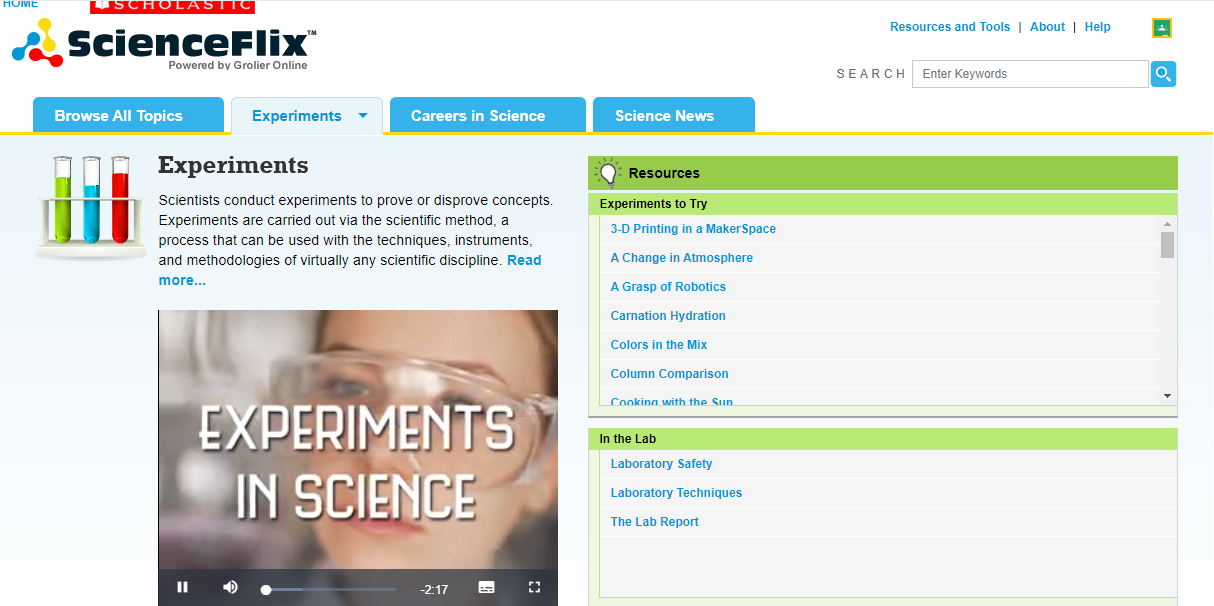
Task: Click the -2:17 remaining time display
Action: [x=434, y=589]
